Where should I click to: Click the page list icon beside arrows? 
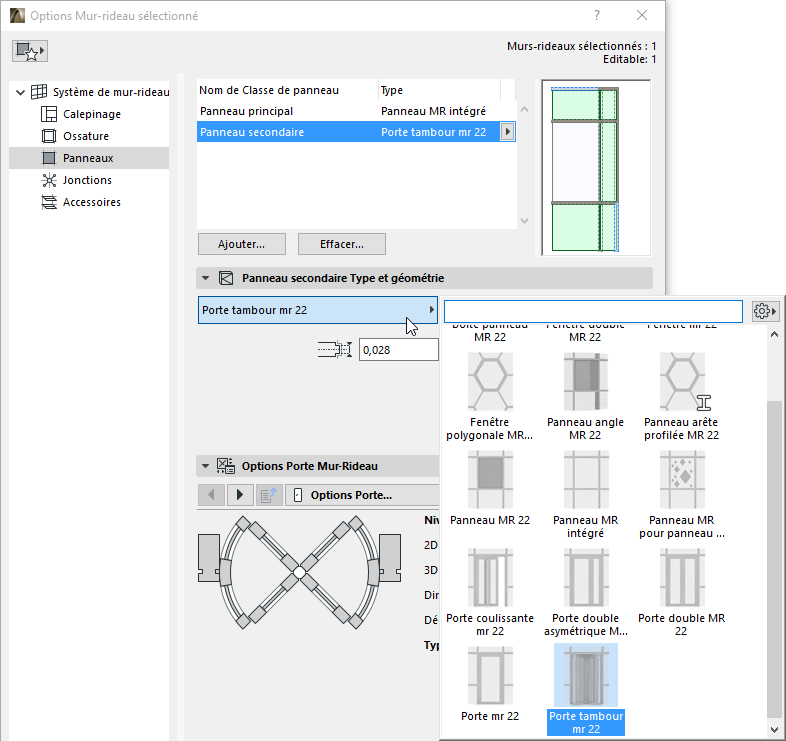pos(269,495)
